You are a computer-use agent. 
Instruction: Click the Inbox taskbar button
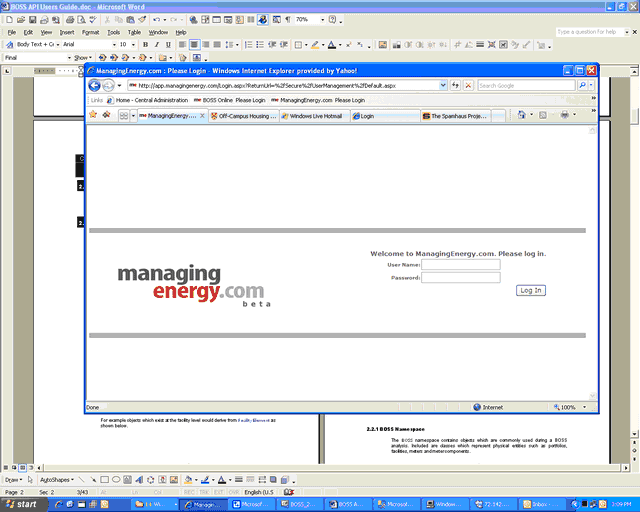click(x=541, y=504)
